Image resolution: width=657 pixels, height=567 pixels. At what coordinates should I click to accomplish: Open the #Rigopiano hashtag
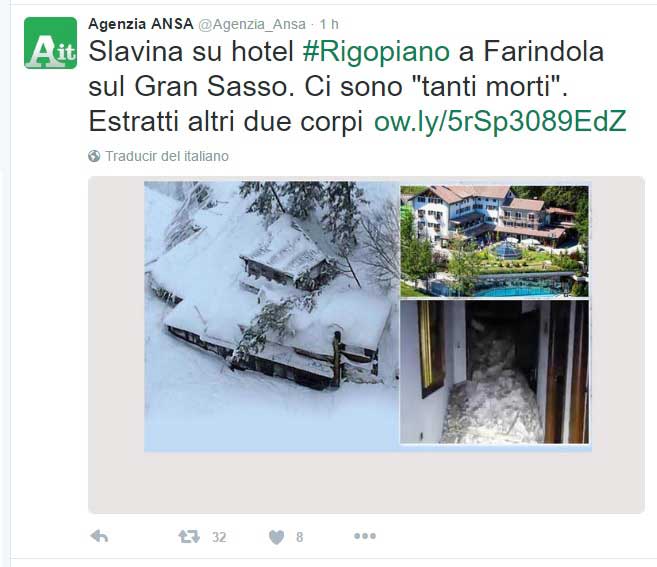[376, 52]
